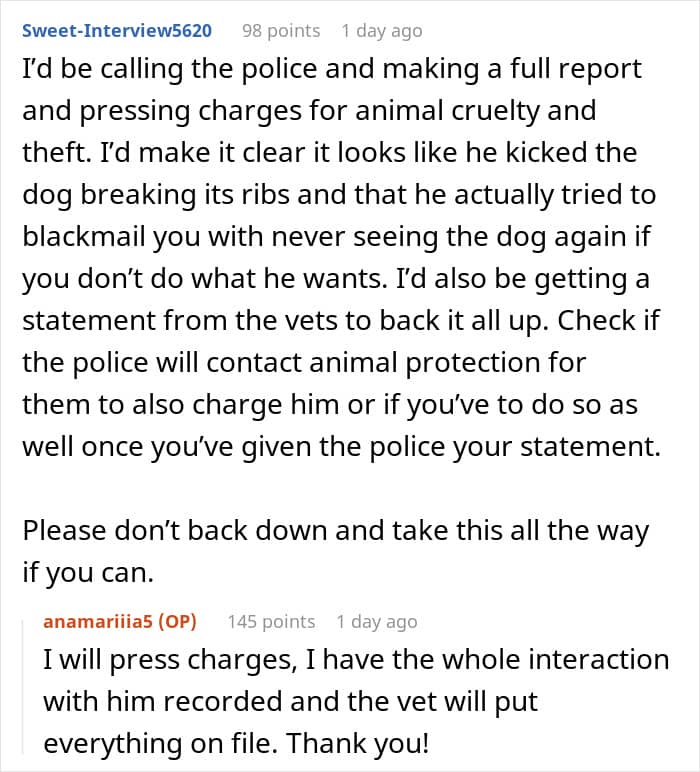Open Sweet-Interview5620's user profile

click(117, 31)
